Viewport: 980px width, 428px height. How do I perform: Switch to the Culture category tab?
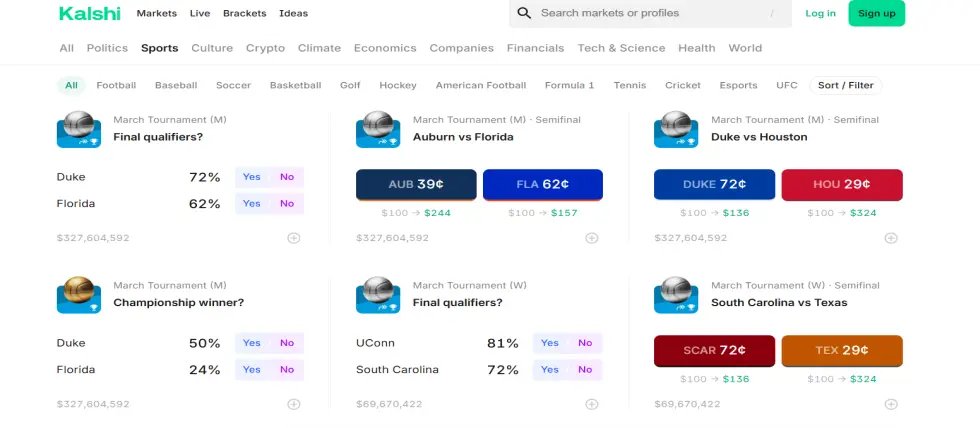[212, 48]
